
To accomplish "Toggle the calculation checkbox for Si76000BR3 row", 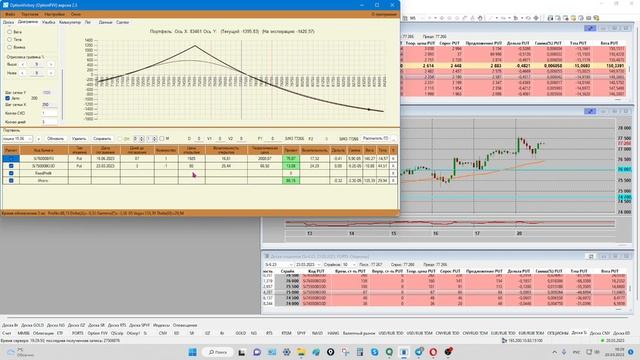I will coord(11,158).
